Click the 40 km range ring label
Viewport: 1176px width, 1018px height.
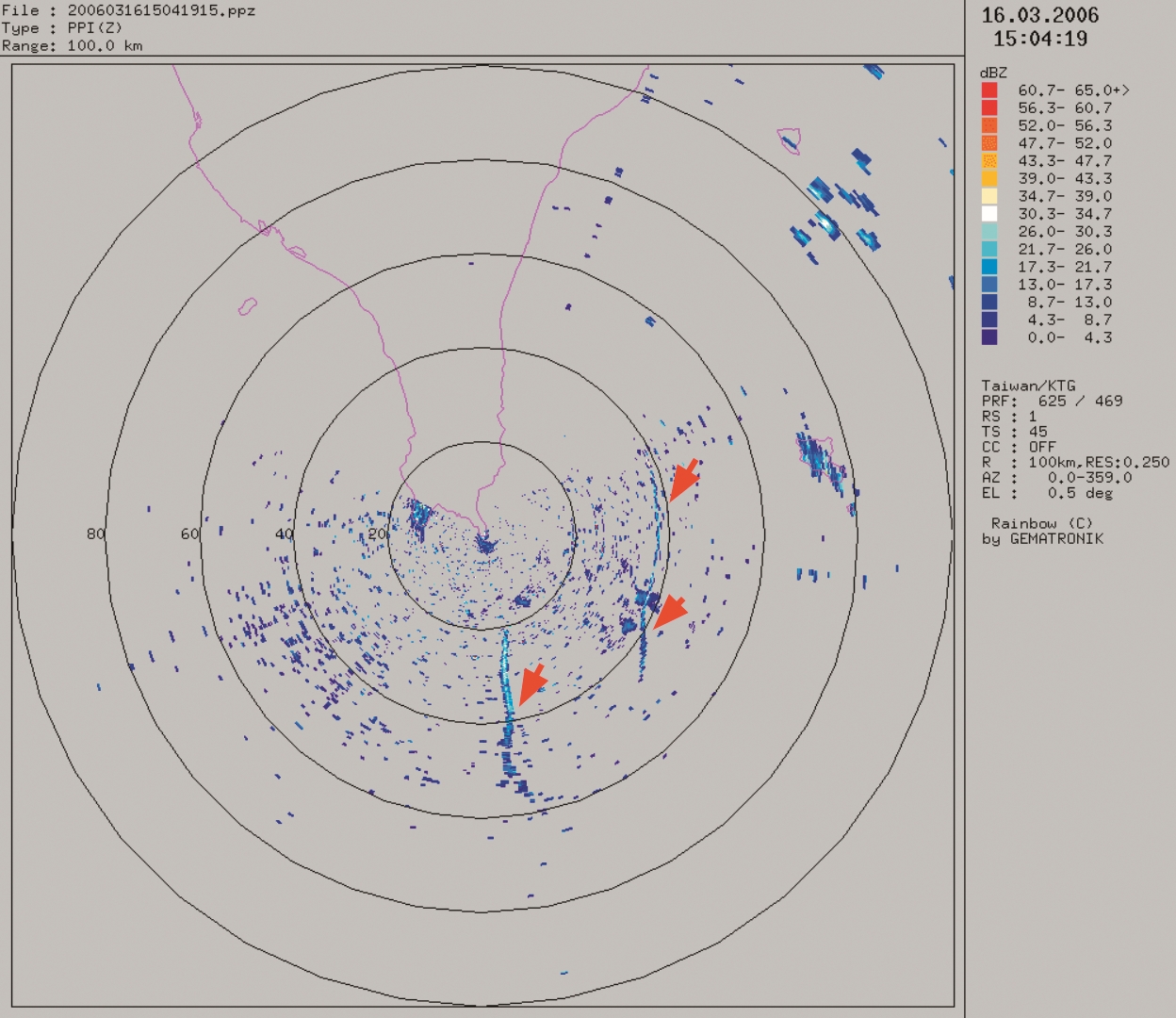(x=285, y=534)
